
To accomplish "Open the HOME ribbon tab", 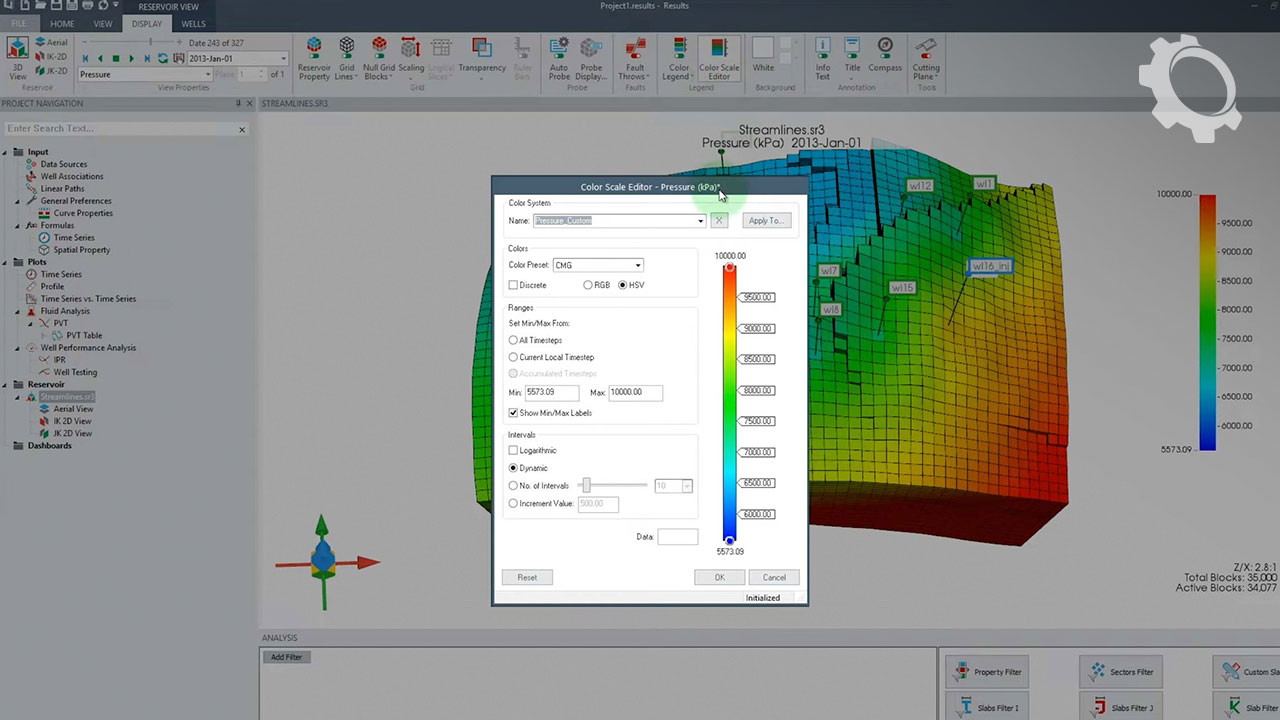I will [x=62, y=24].
